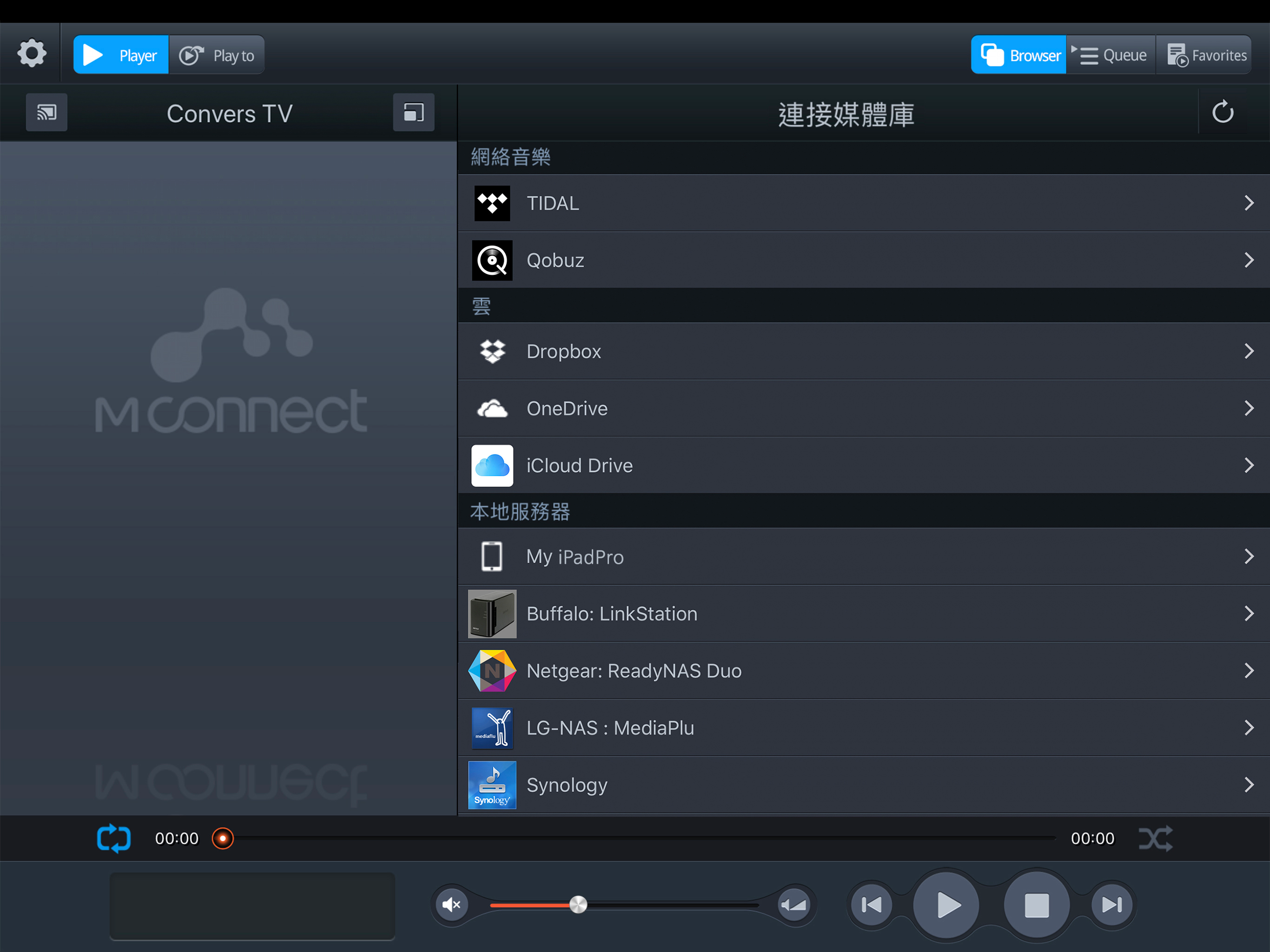1270x952 pixels.
Task: Refresh the media library list
Action: click(1222, 112)
